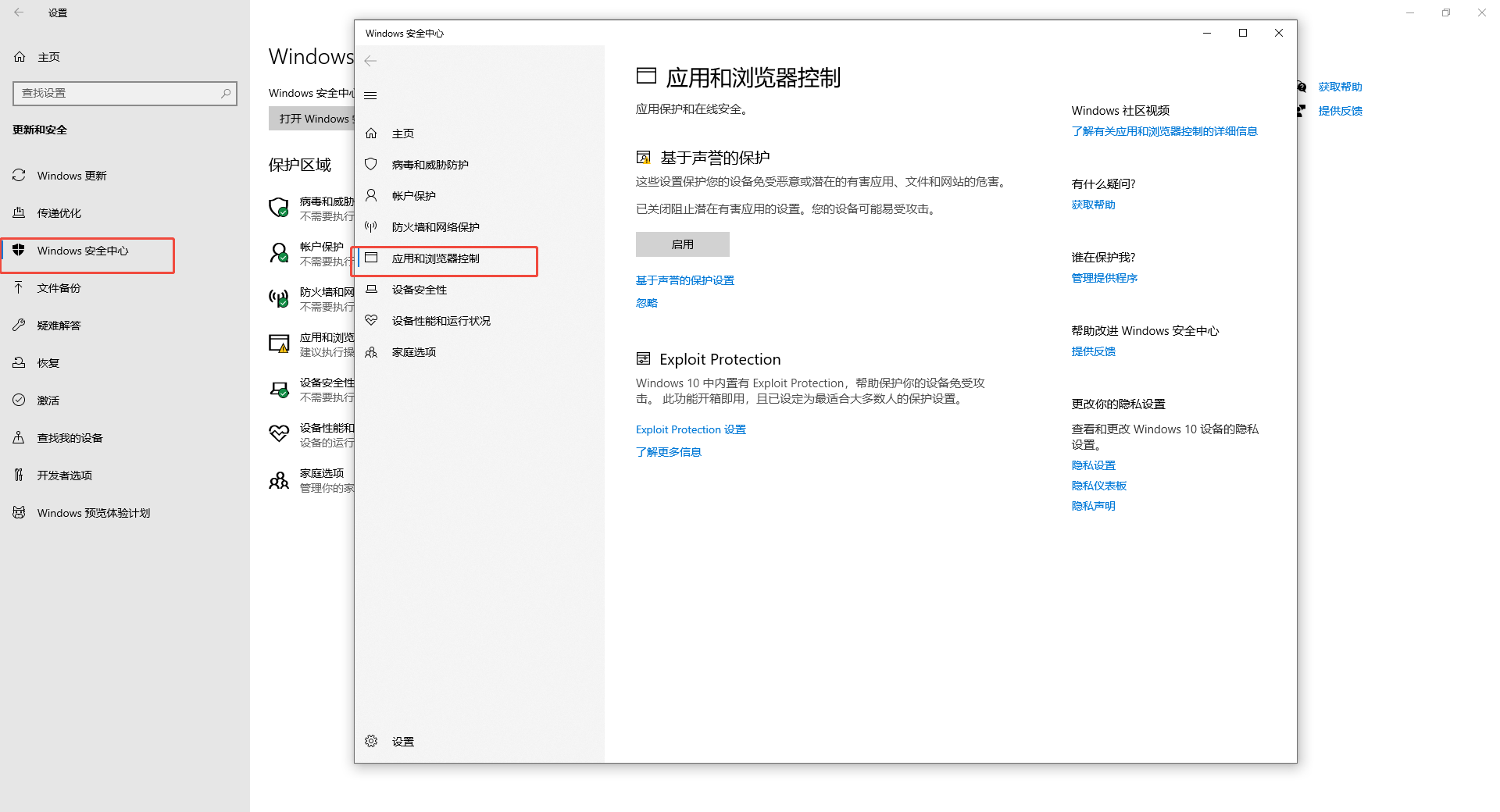
Task: Click the Windows 预览体验计划 cat icon
Action: coord(19,512)
